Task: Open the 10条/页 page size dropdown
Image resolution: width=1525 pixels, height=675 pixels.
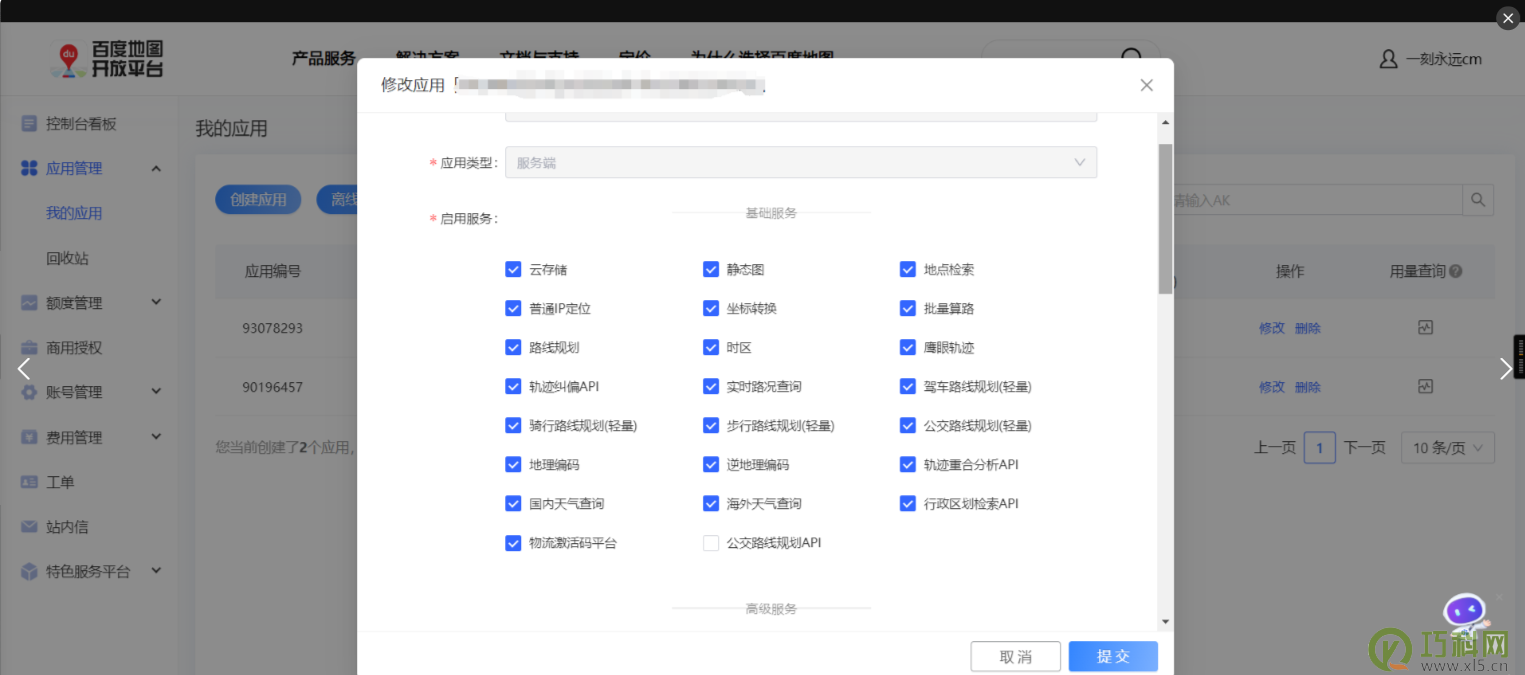Action: [x=1448, y=448]
